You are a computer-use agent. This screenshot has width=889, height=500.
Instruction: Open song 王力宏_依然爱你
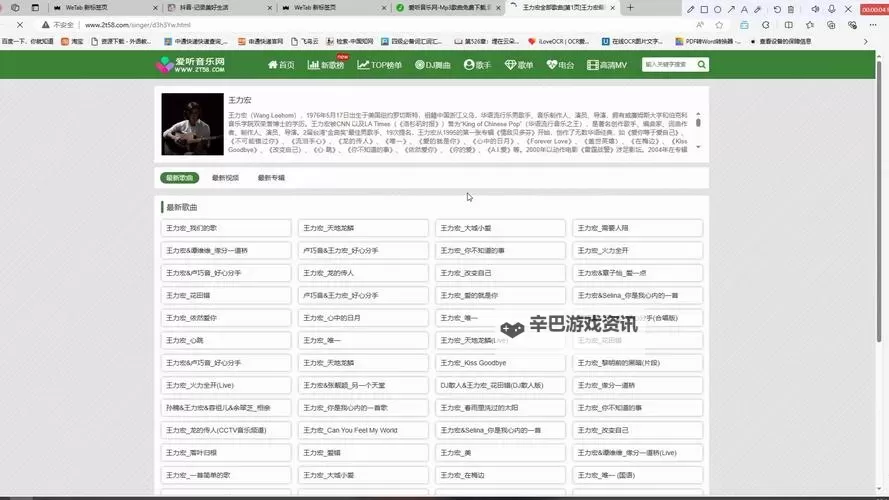226,318
